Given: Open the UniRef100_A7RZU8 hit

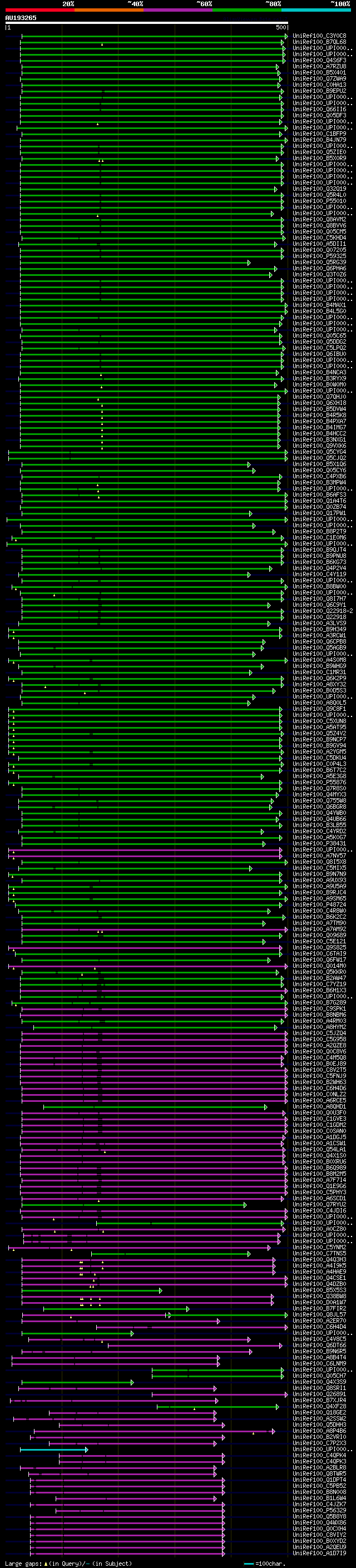Looking at the screenshot, I should 319,66.
